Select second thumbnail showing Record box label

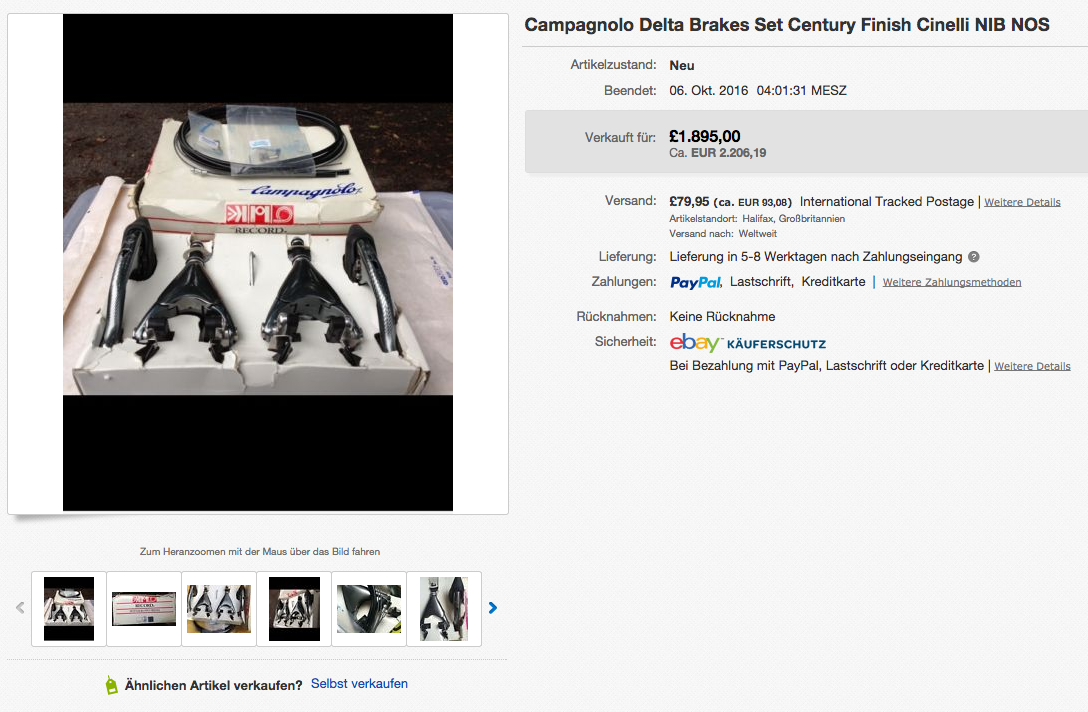144,608
